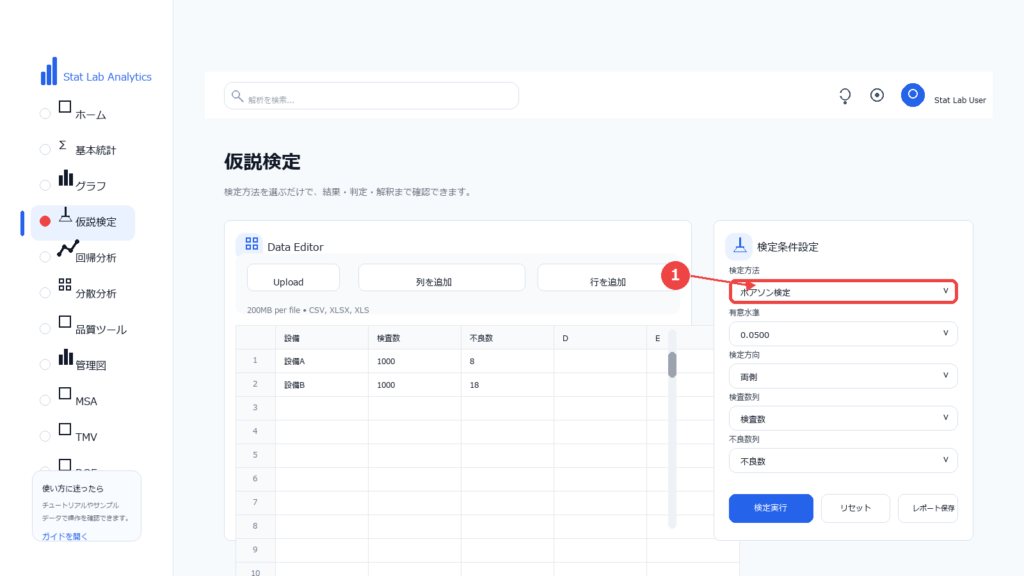The height and width of the screenshot is (576, 1024).
Task: Select the 不良数 column header
Action: click(x=507, y=338)
